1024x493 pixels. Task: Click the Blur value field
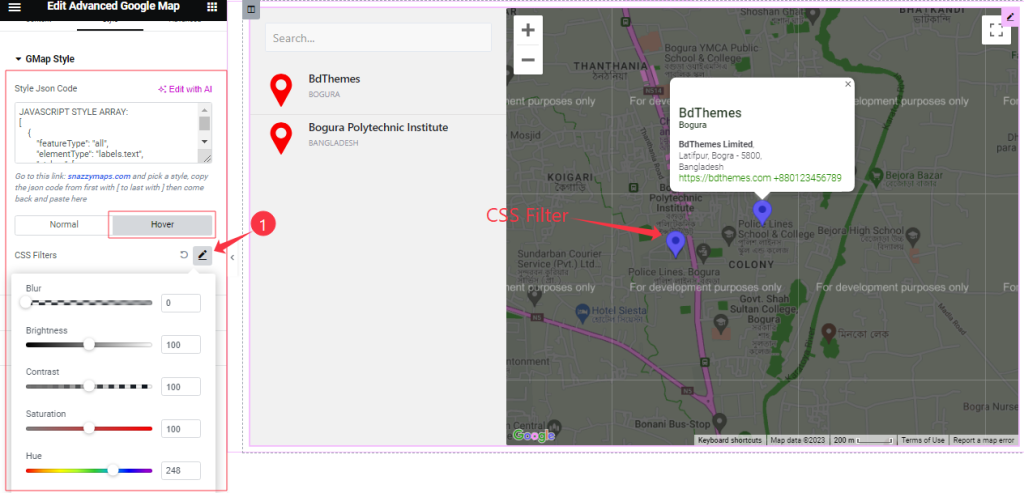tap(181, 303)
